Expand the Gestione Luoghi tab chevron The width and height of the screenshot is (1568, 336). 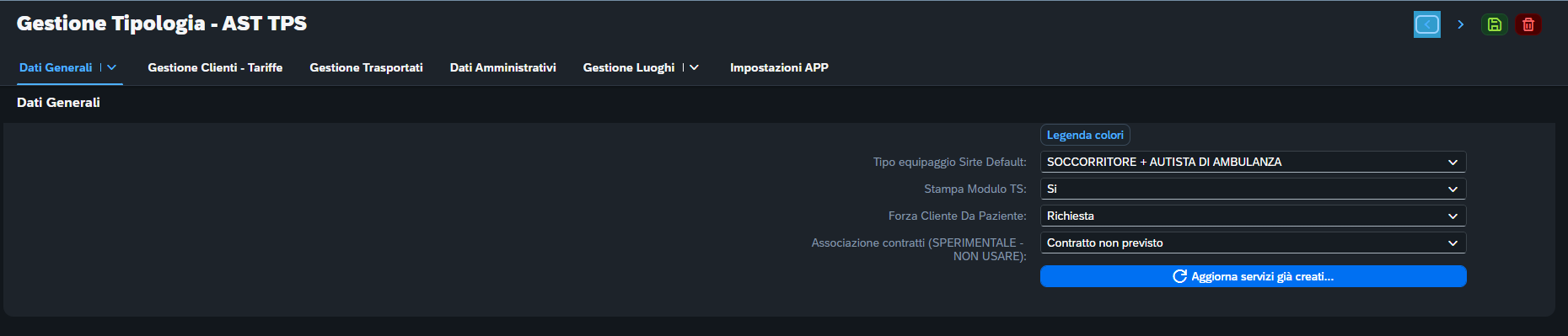coord(695,67)
